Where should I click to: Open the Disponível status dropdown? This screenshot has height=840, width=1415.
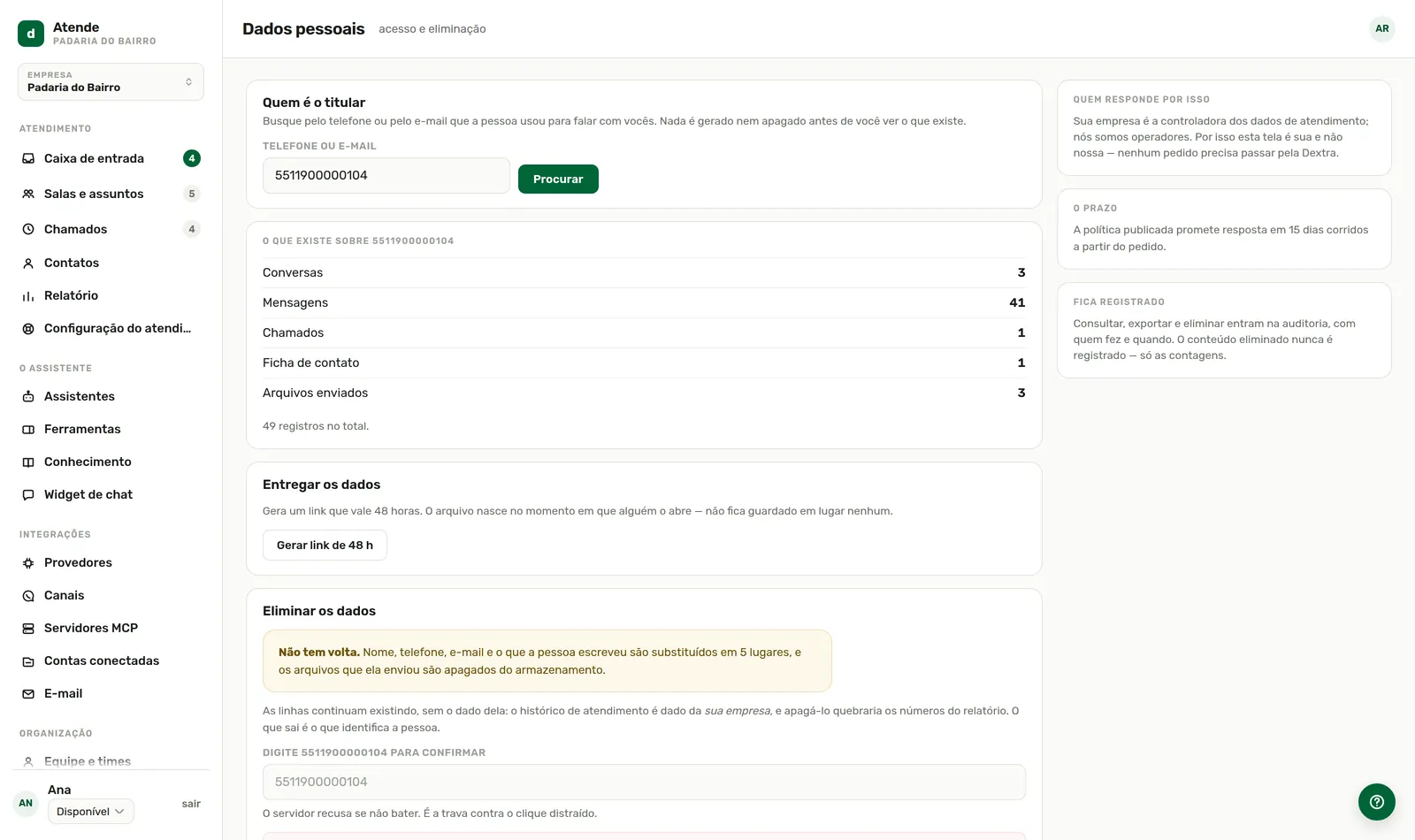[91, 812]
